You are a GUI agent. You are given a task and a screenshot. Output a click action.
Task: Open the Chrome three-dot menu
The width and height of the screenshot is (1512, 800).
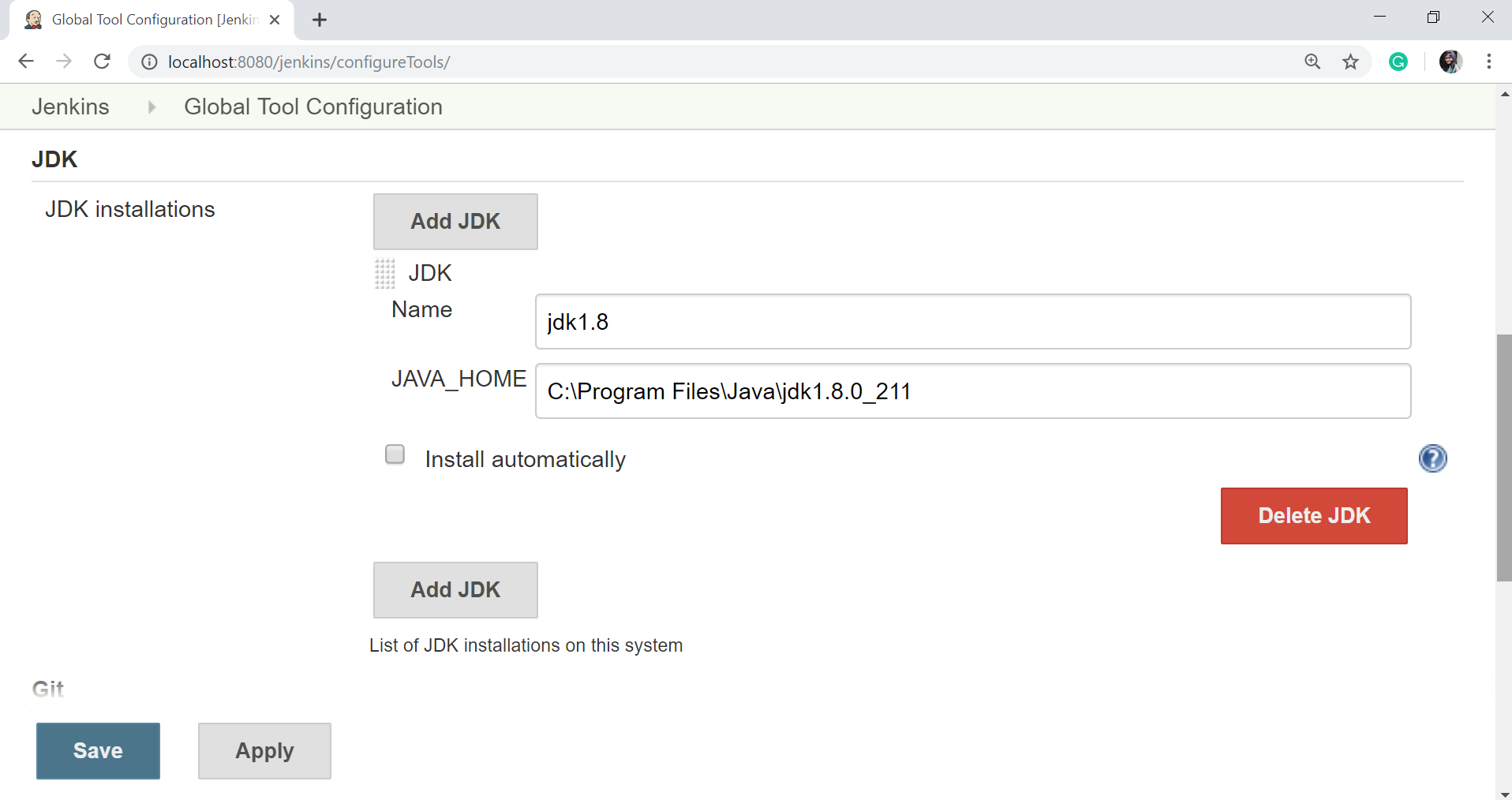click(1489, 62)
